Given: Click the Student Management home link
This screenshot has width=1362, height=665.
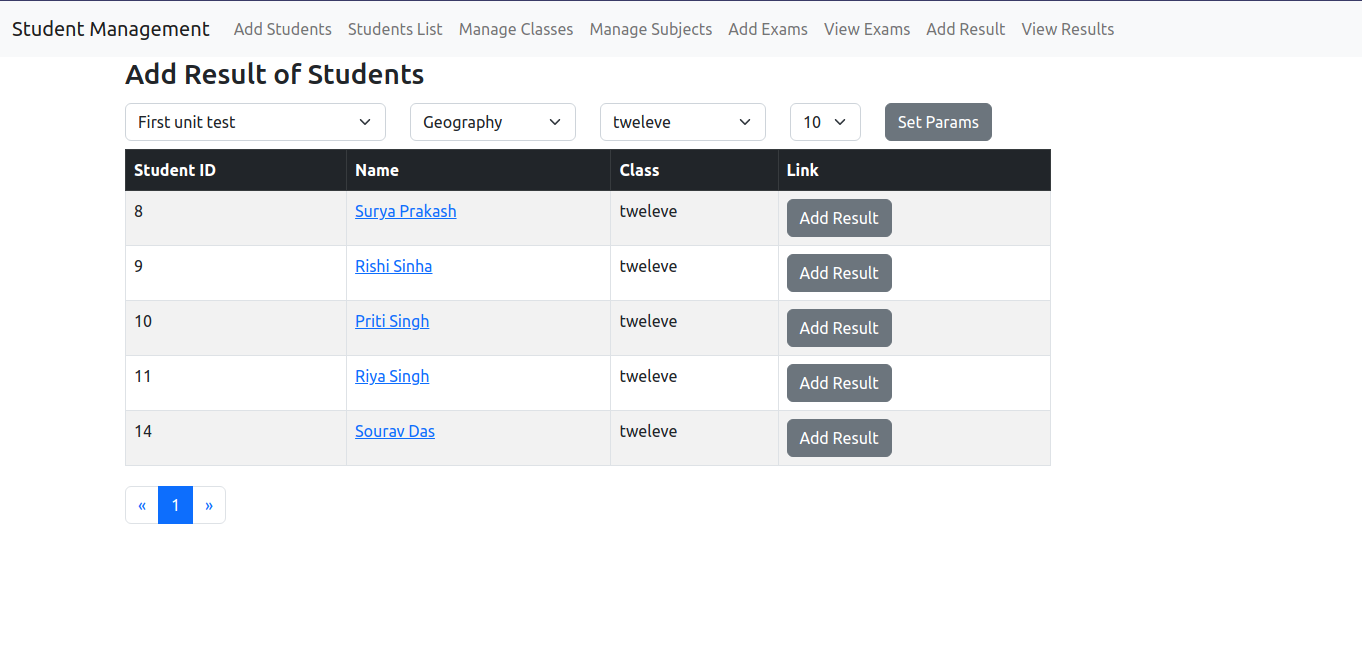Looking at the screenshot, I should [x=110, y=29].
